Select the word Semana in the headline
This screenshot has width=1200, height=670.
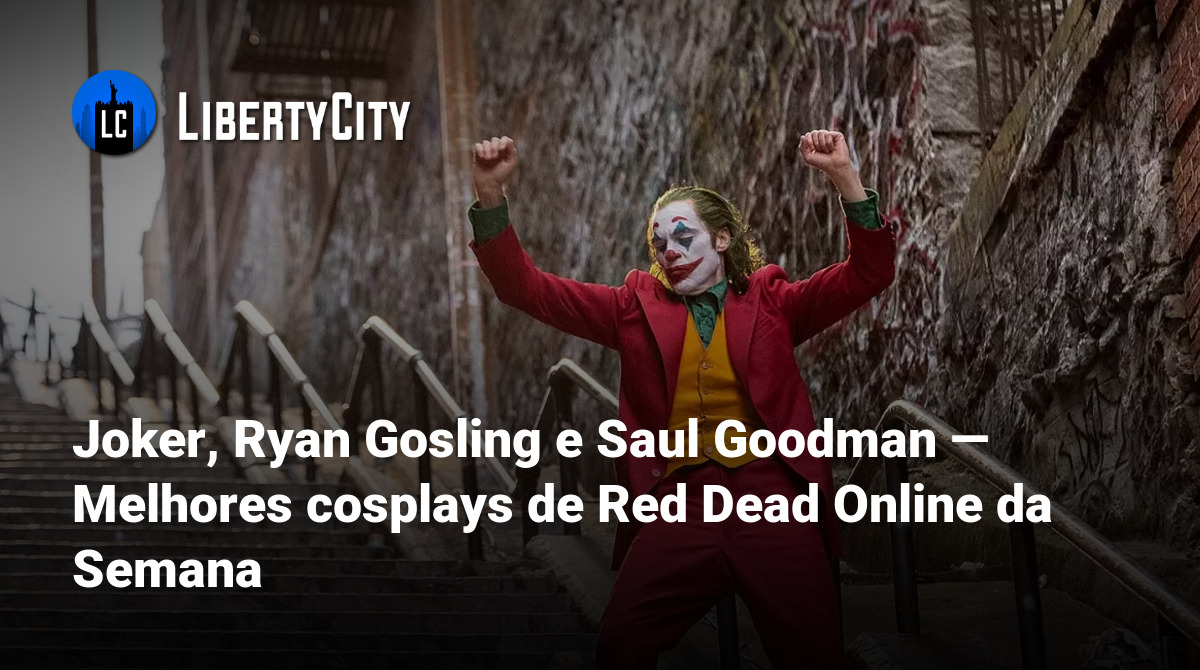click(x=167, y=572)
